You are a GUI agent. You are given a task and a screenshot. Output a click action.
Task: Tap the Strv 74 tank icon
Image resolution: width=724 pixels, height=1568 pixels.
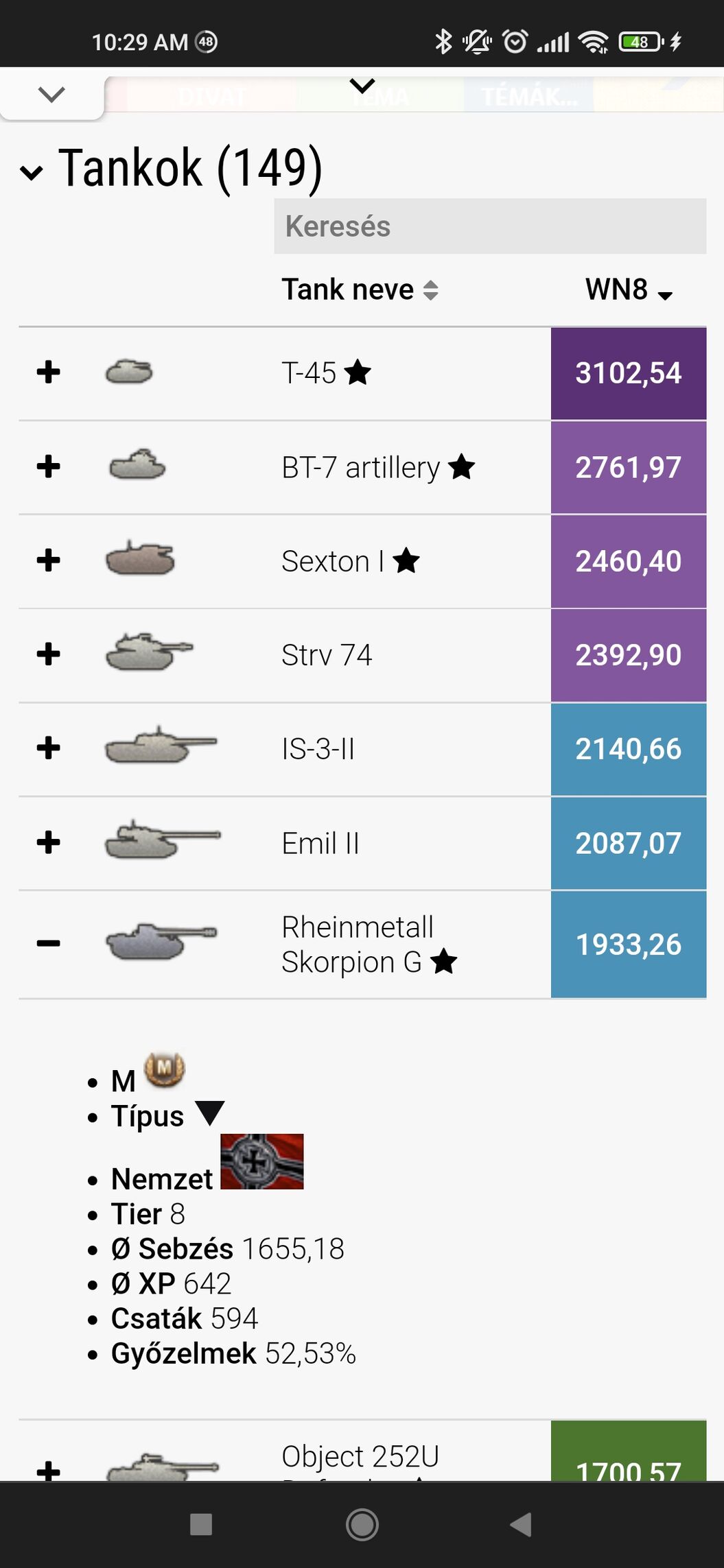point(149,652)
